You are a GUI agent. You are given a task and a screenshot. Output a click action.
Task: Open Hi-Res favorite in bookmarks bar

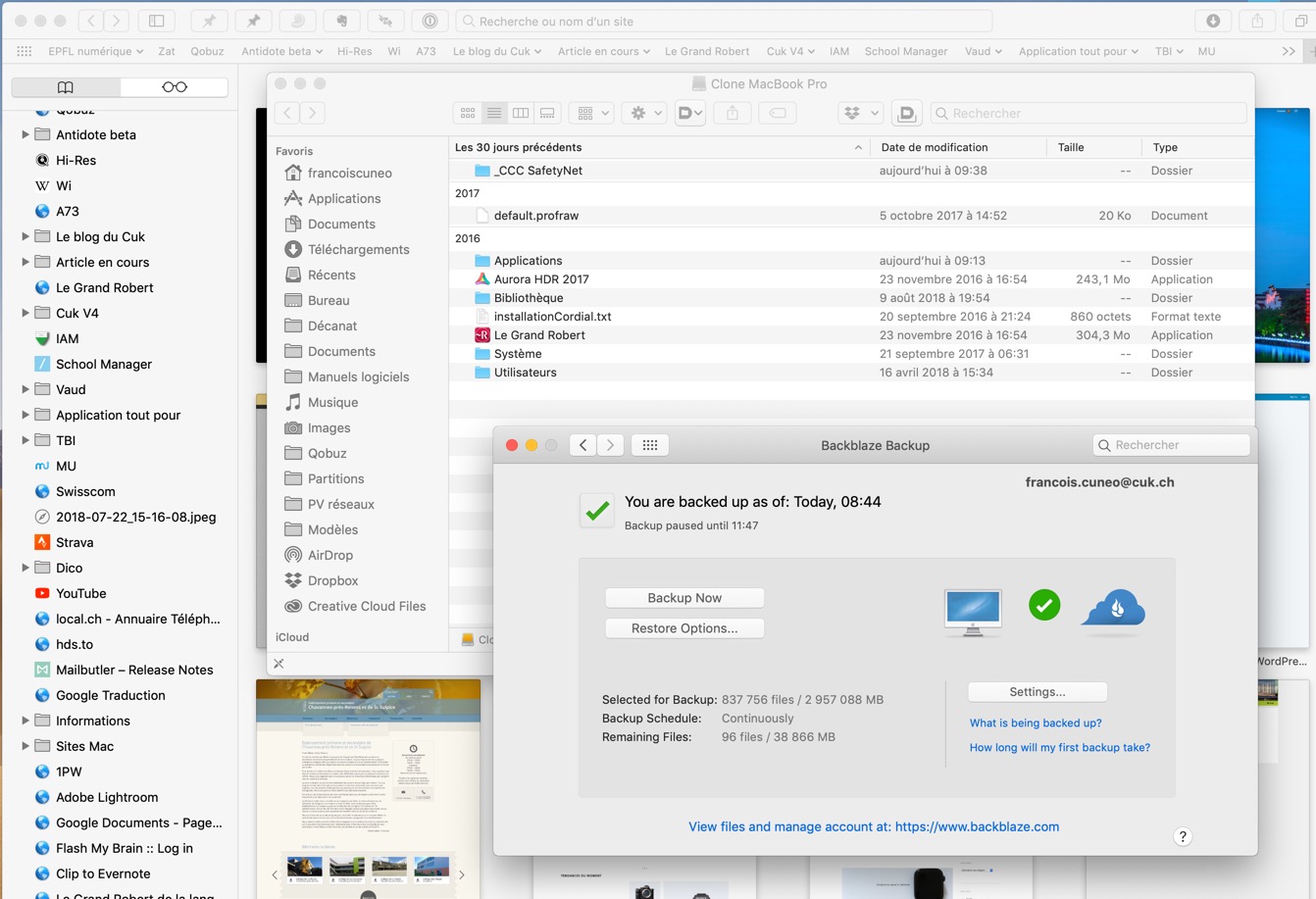pos(354,51)
